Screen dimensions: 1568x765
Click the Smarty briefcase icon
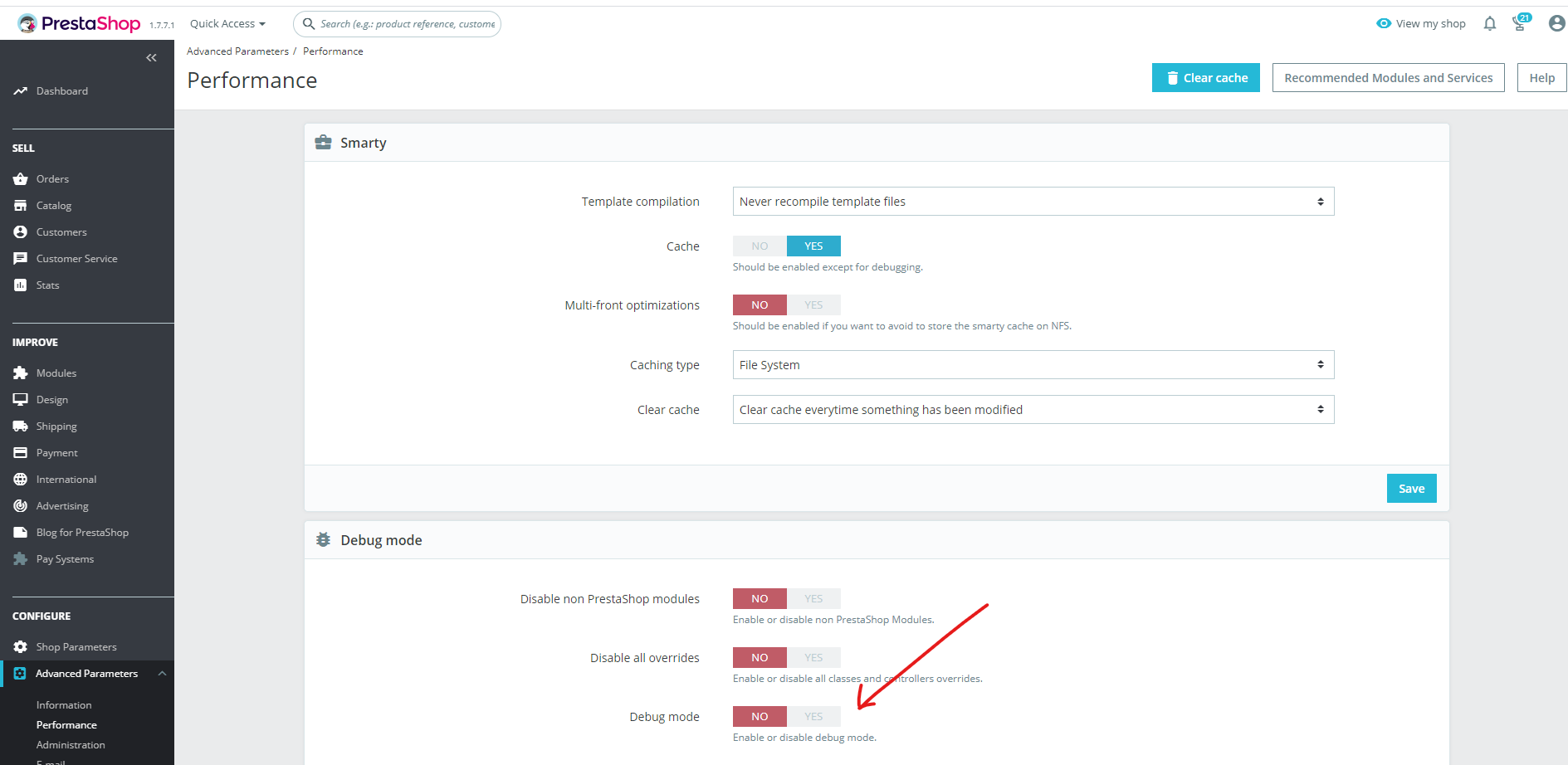pos(324,143)
